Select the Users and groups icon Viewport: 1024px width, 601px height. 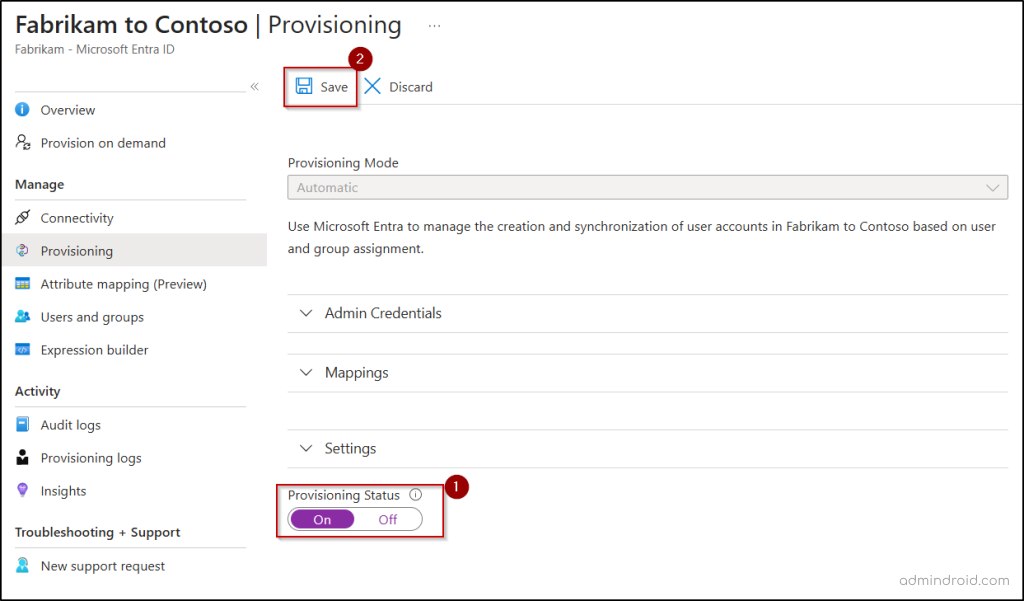coord(22,317)
